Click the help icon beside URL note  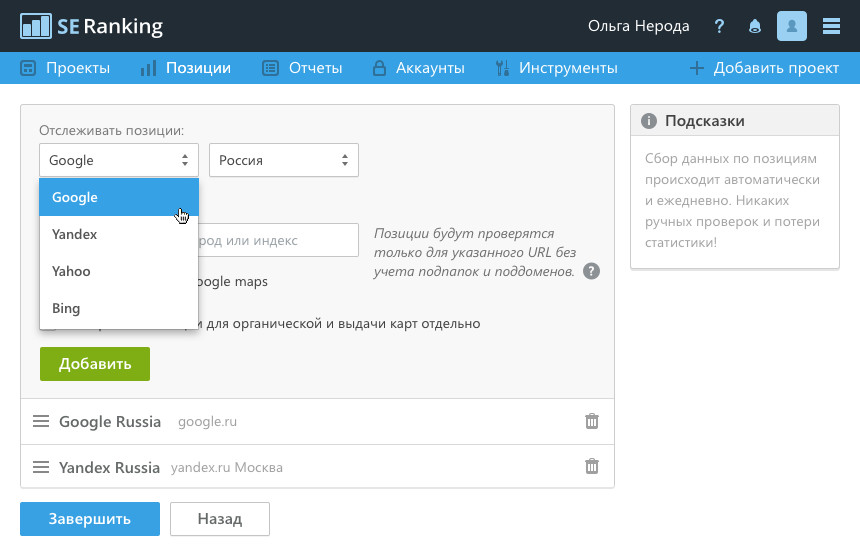tap(591, 271)
